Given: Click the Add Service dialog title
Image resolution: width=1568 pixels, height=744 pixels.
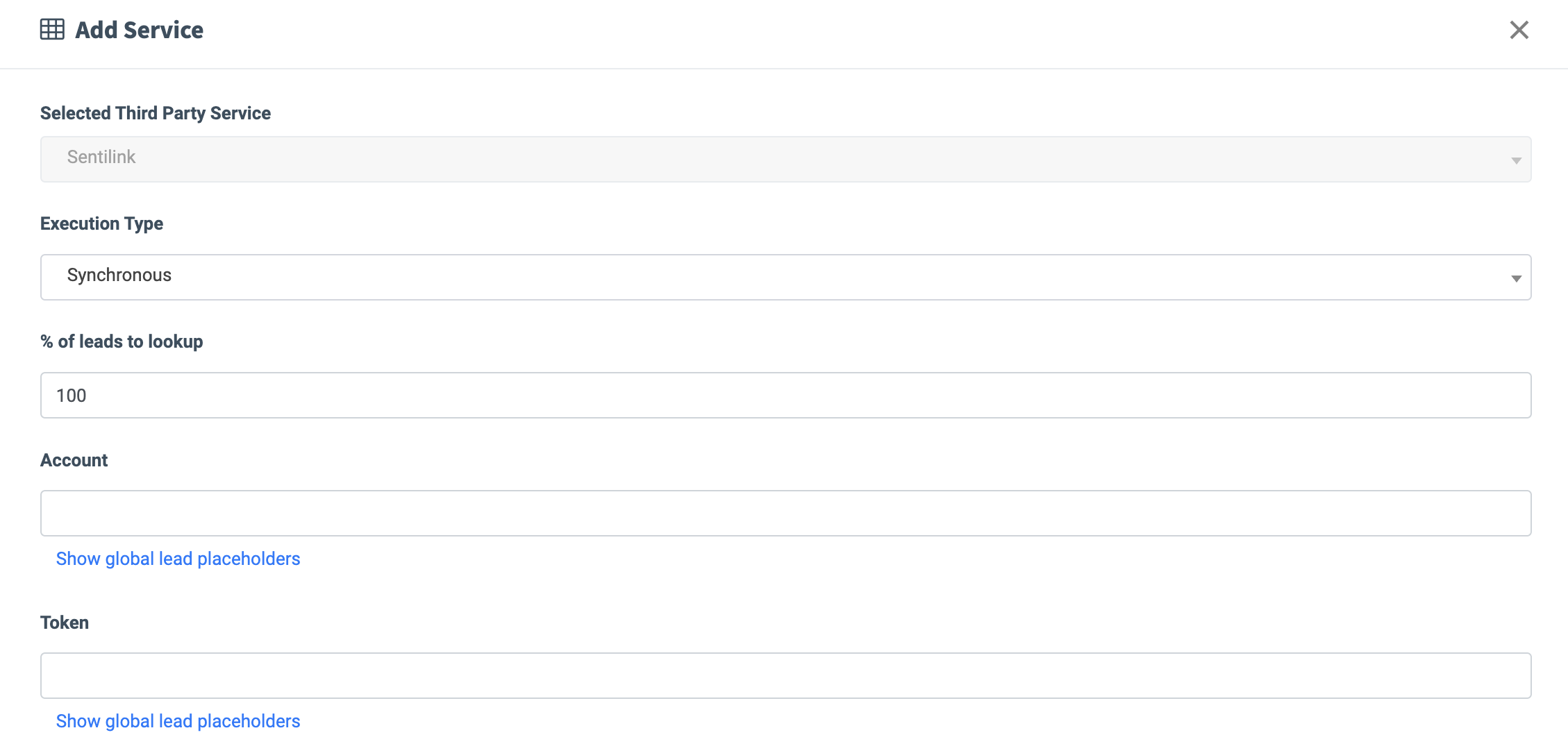Looking at the screenshot, I should (139, 30).
